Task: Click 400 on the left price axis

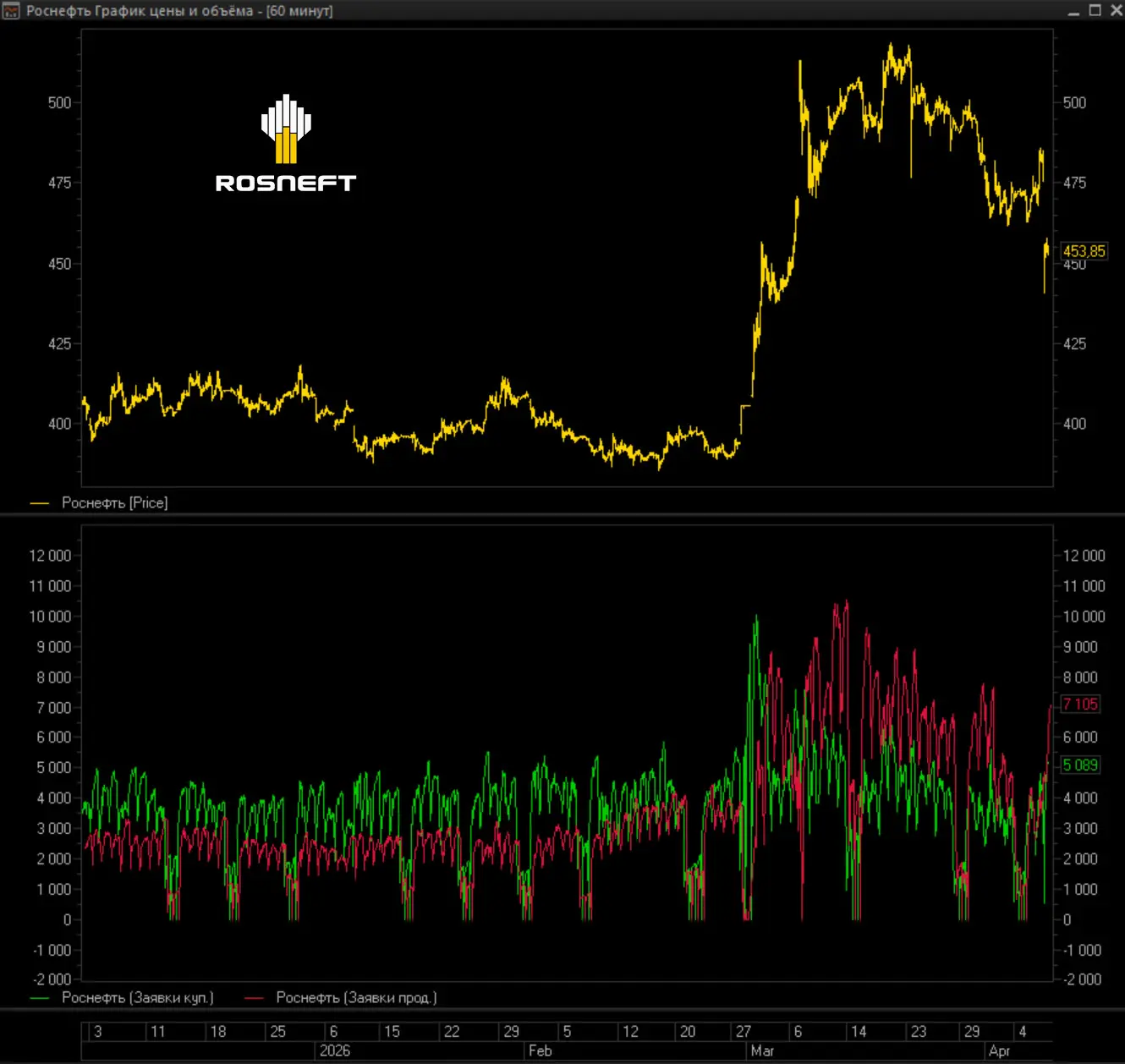Action: point(59,424)
